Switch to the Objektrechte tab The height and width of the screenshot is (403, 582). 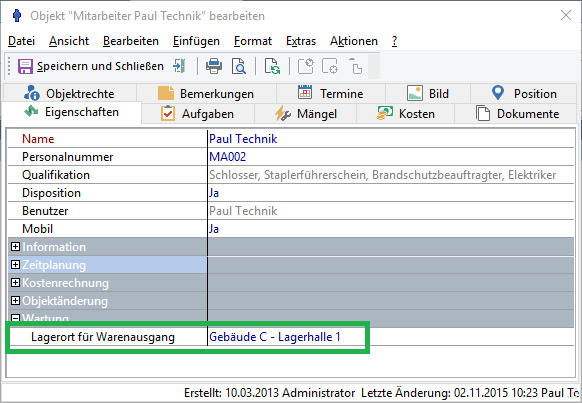click(69, 94)
